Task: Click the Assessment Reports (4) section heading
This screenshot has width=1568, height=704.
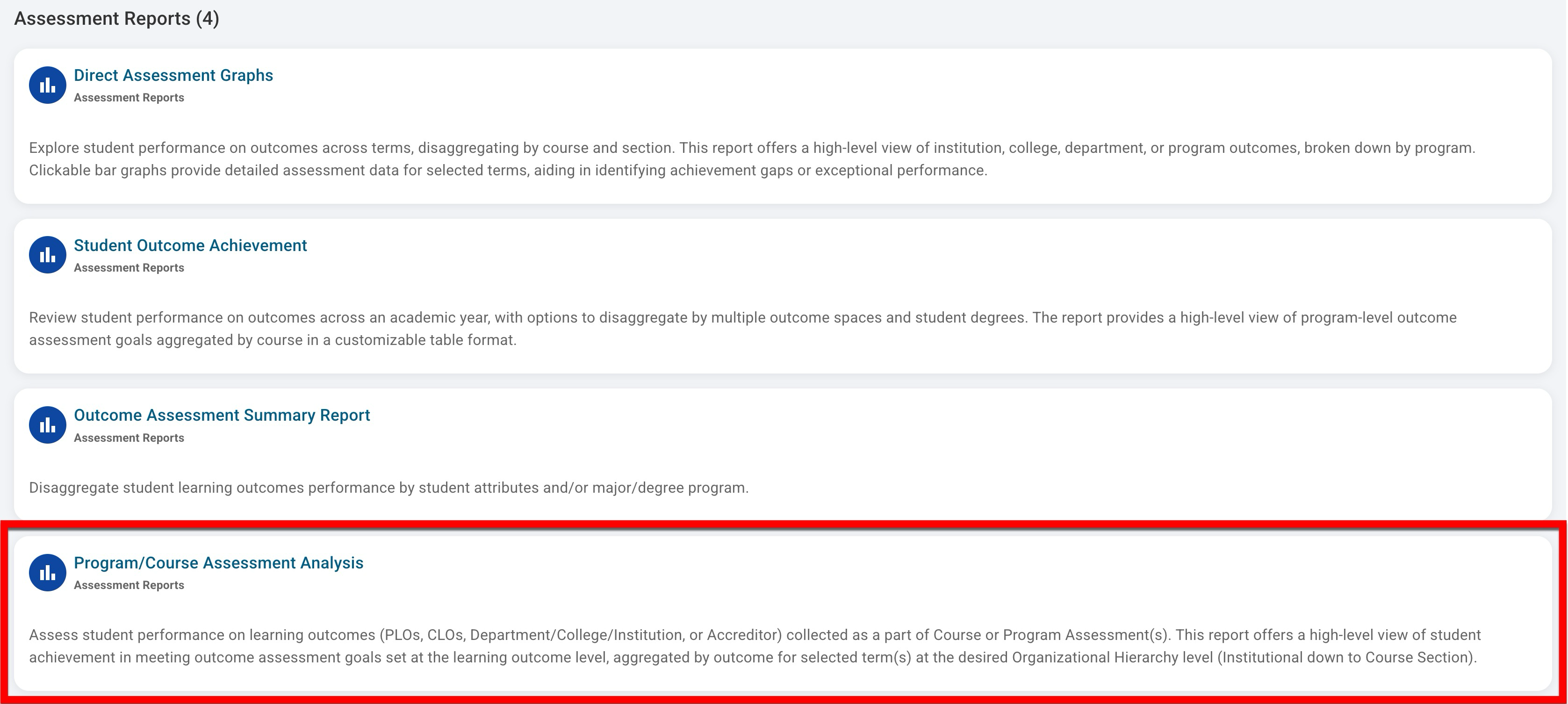Action: [x=117, y=19]
